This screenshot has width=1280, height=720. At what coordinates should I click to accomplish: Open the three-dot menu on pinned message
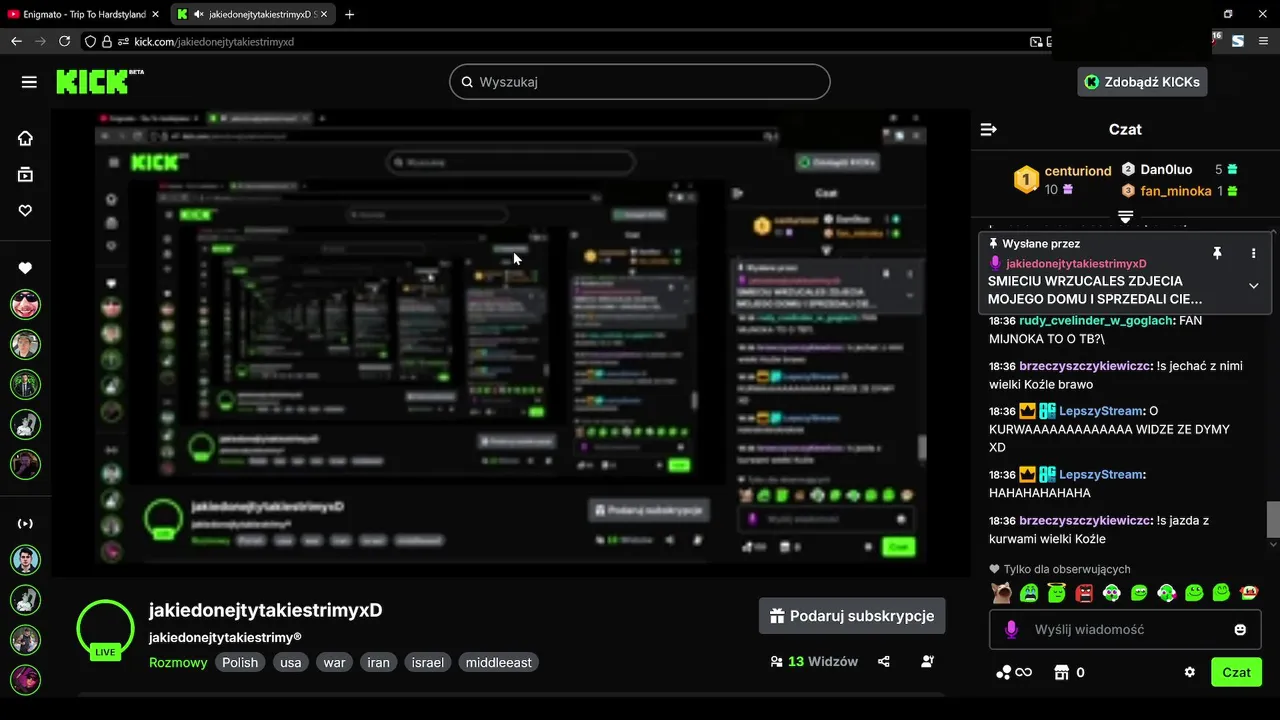tap(1253, 254)
